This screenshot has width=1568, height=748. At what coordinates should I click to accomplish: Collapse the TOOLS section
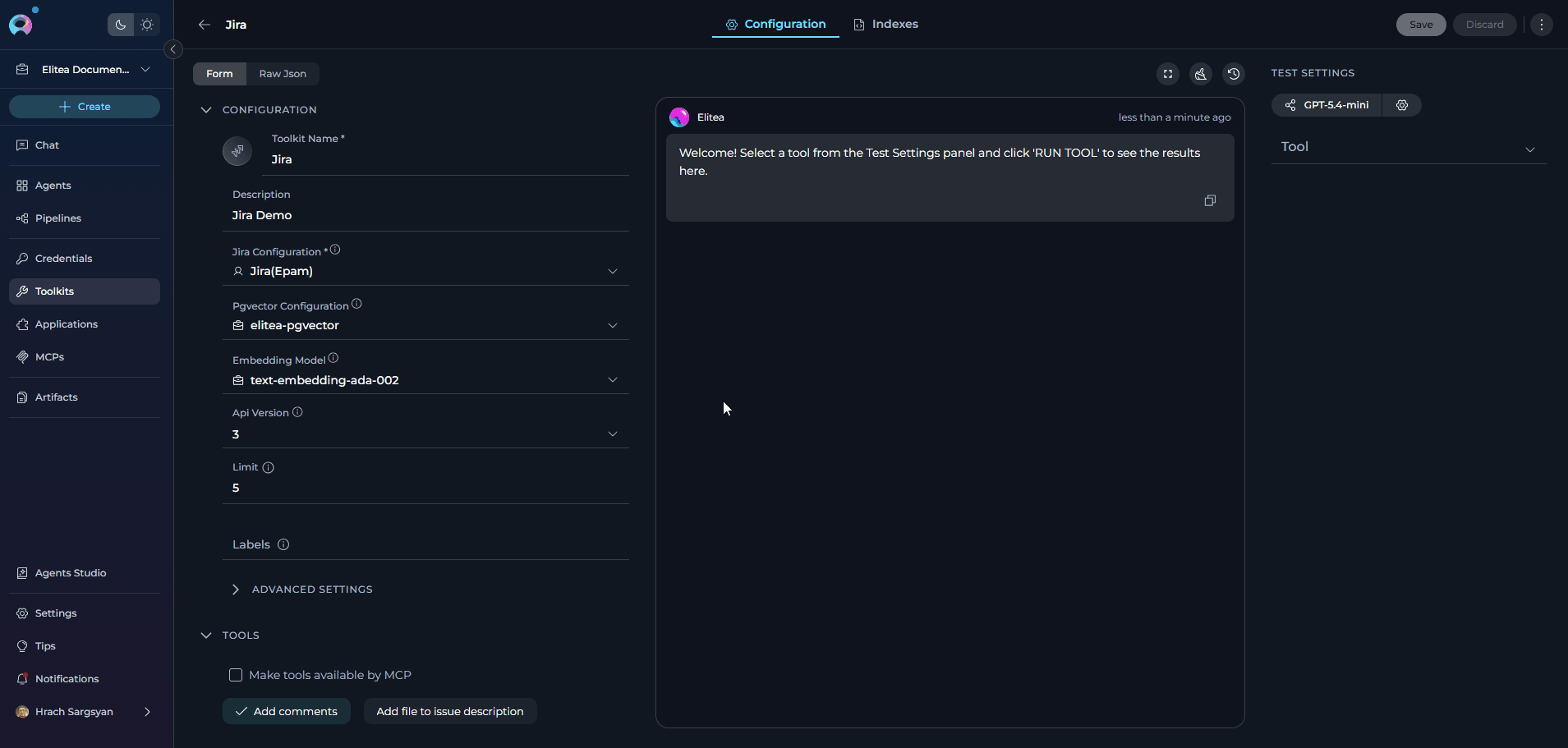point(206,636)
